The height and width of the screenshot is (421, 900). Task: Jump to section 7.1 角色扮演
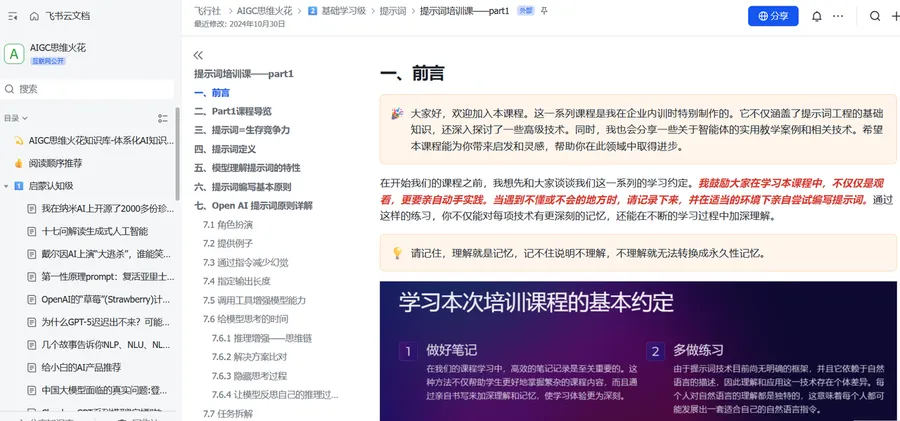click(x=228, y=225)
